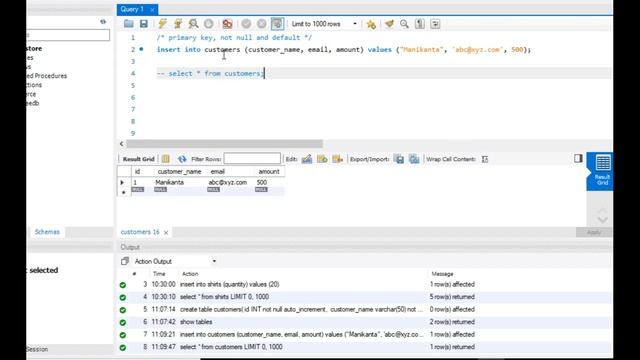The width and height of the screenshot is (640, 360).
Task: Click the commented select line 4
Action: click(x=210, y=73)
